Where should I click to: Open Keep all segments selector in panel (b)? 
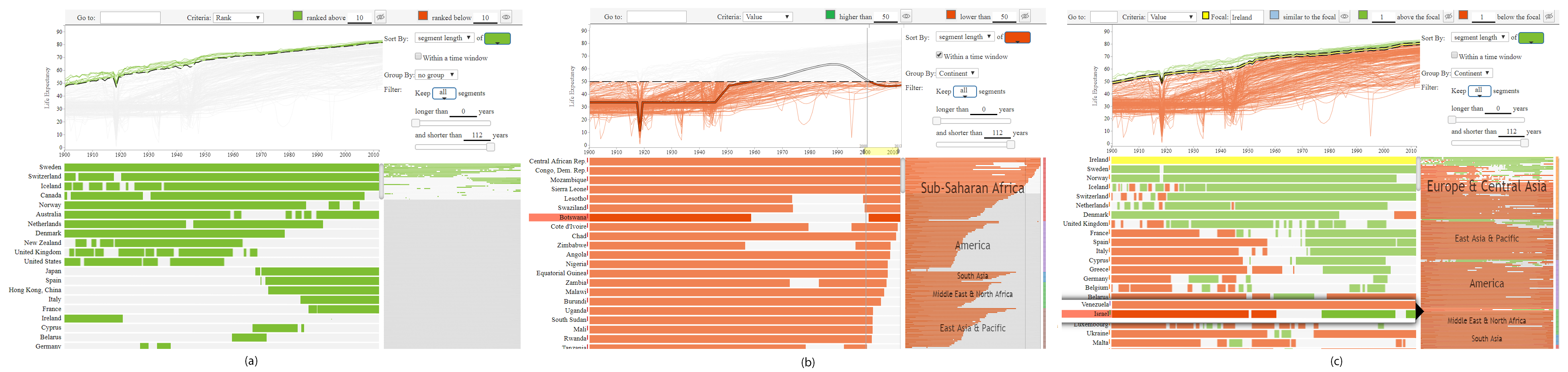pos(965,91)
